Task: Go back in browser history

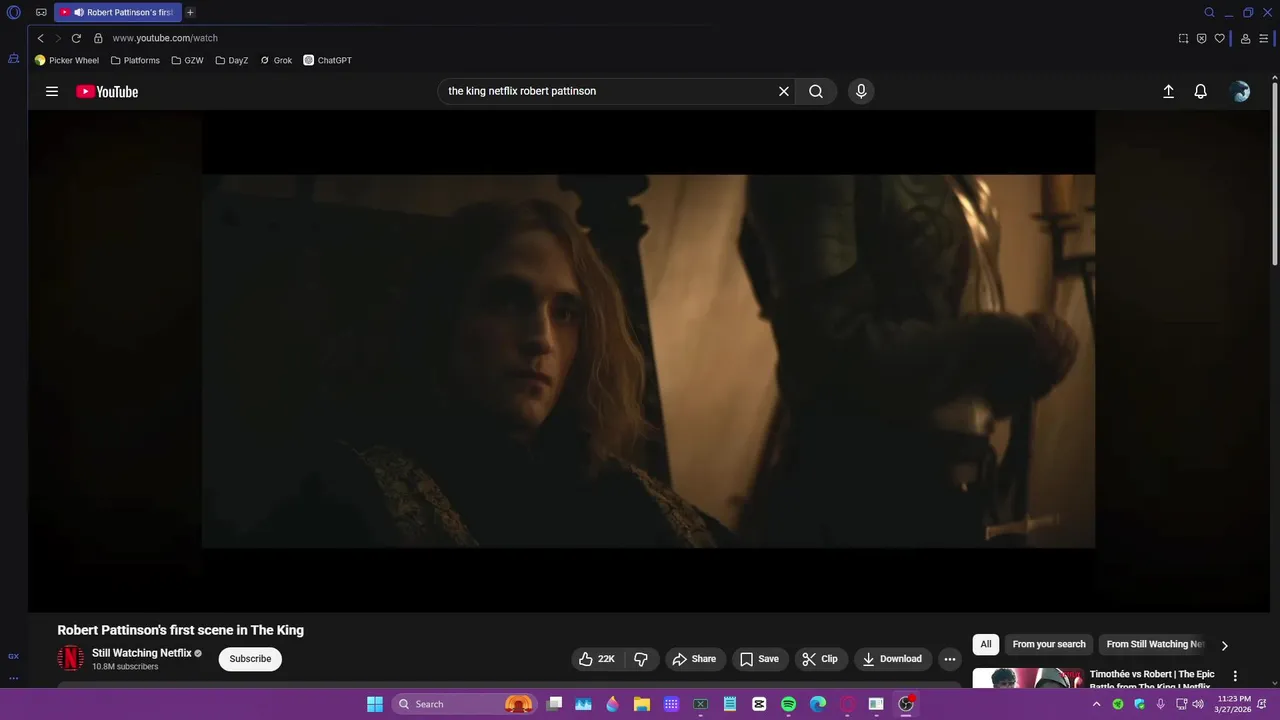Action: click(x=40, y=38)
